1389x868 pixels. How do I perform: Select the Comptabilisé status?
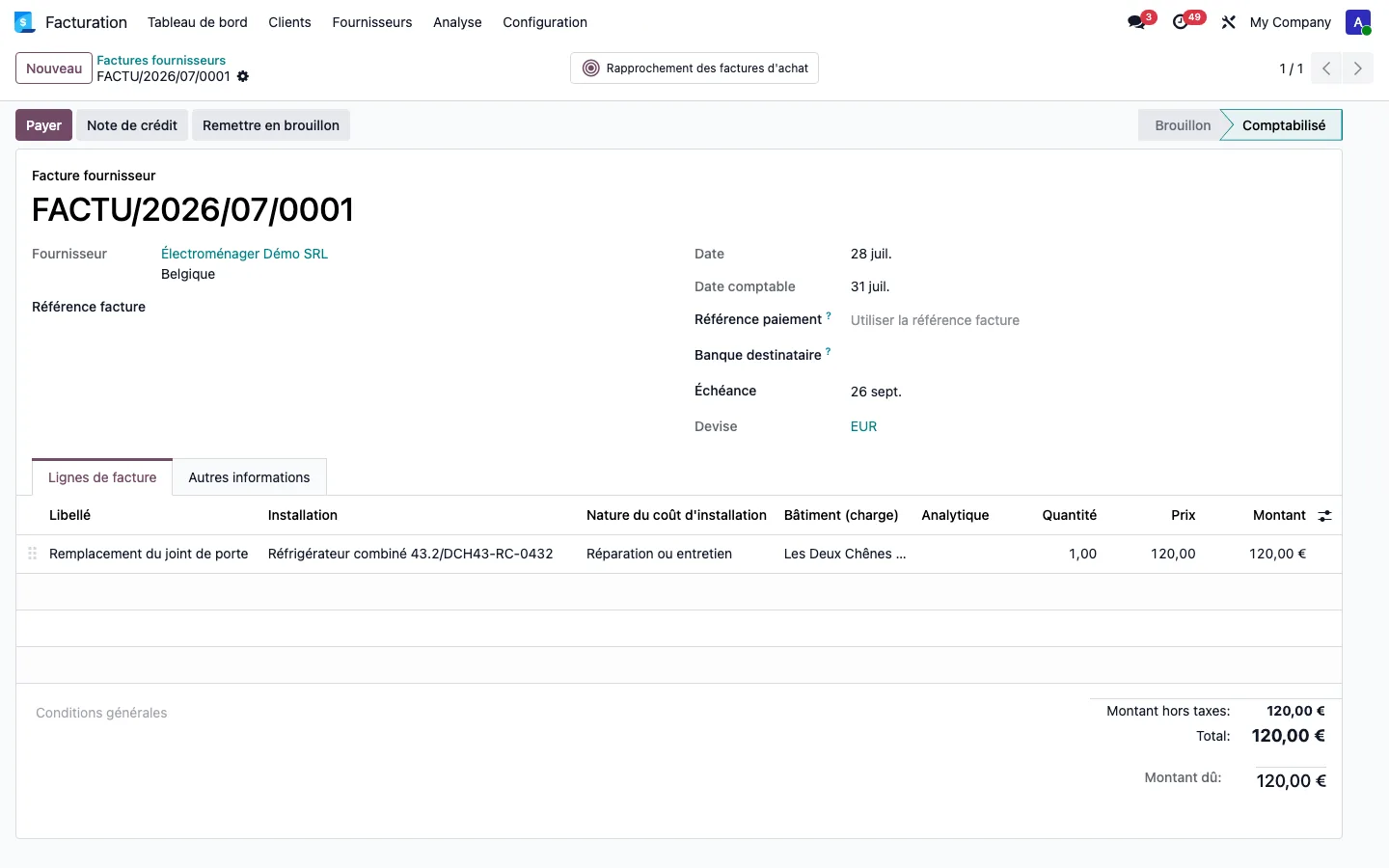(1284, 125)
